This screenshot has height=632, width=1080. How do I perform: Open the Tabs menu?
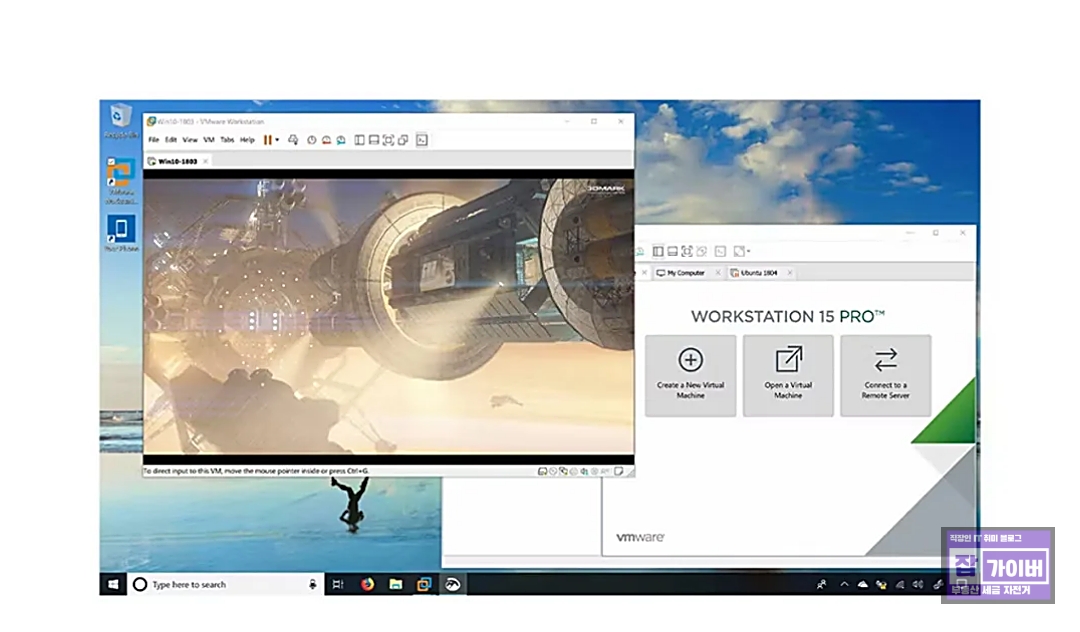(227, 140)
